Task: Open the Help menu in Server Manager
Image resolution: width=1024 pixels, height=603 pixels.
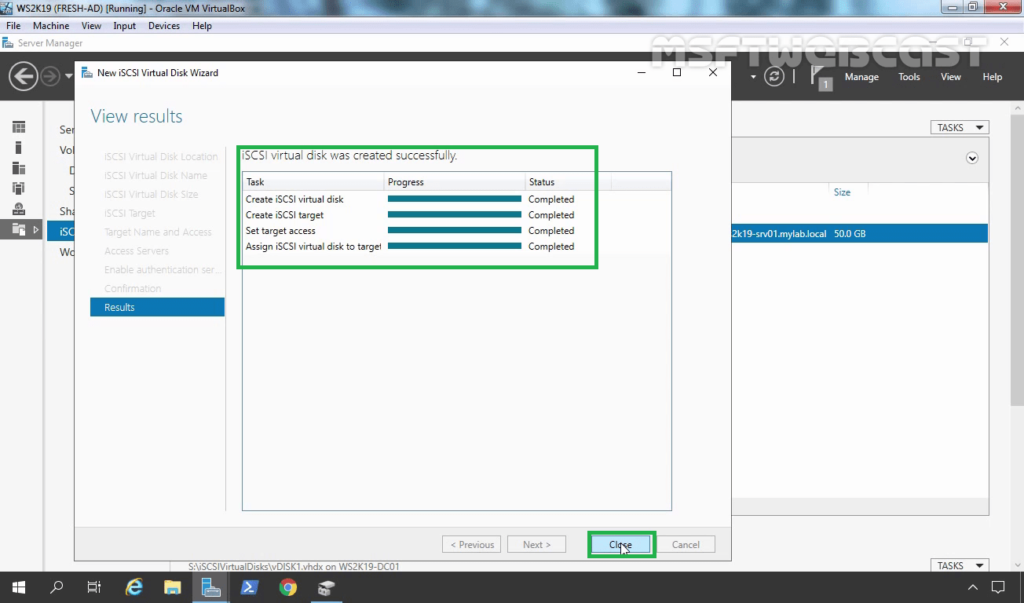Action: [992, 76]
